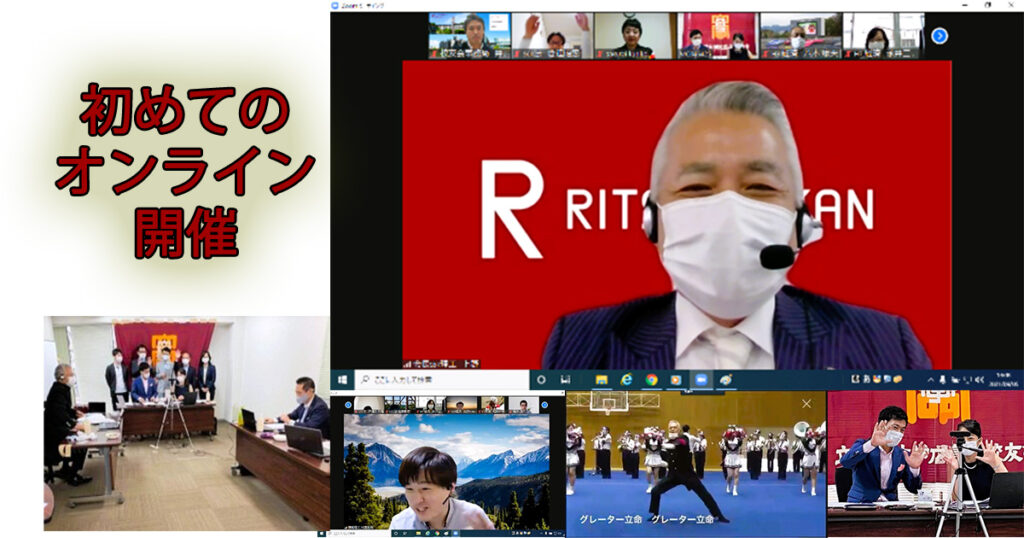Select the thumbnail showing two masked people at the red banner
The height and width of the screenshot is (538, 1024).
pyautogui.click(x=717, y=35)
